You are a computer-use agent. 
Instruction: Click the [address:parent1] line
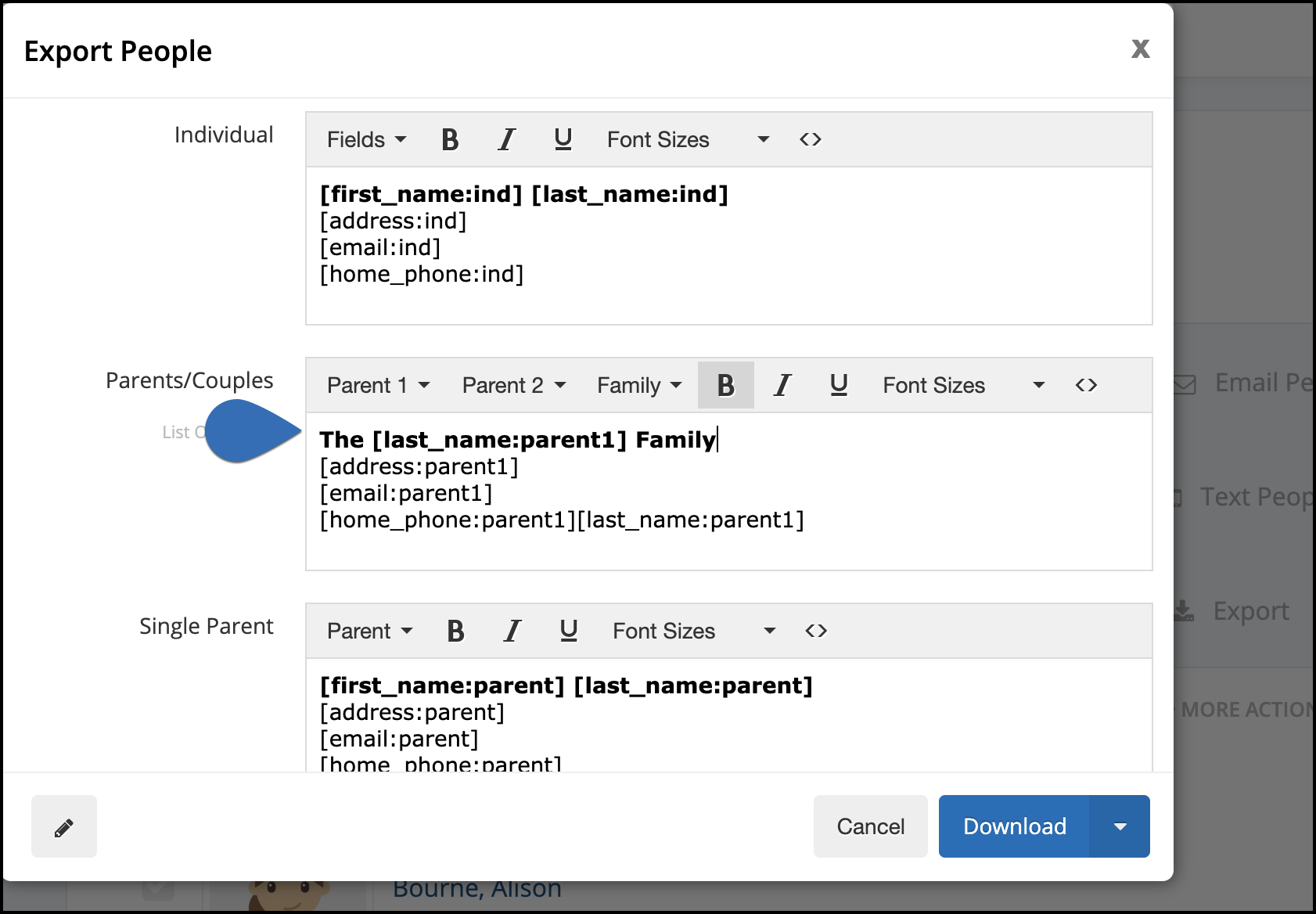click(x=419, y=467)
